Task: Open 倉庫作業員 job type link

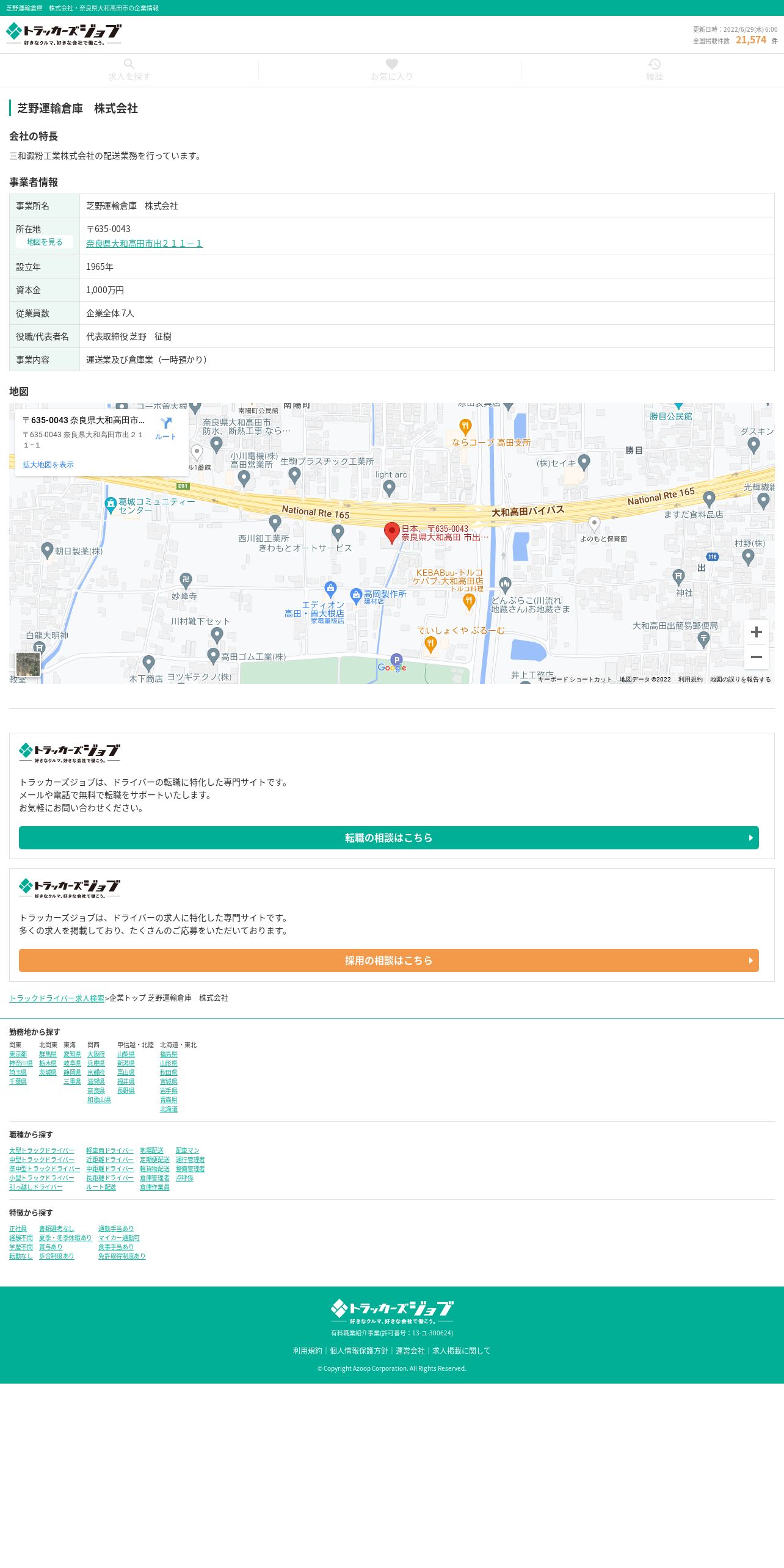Action: (154, 1187)
